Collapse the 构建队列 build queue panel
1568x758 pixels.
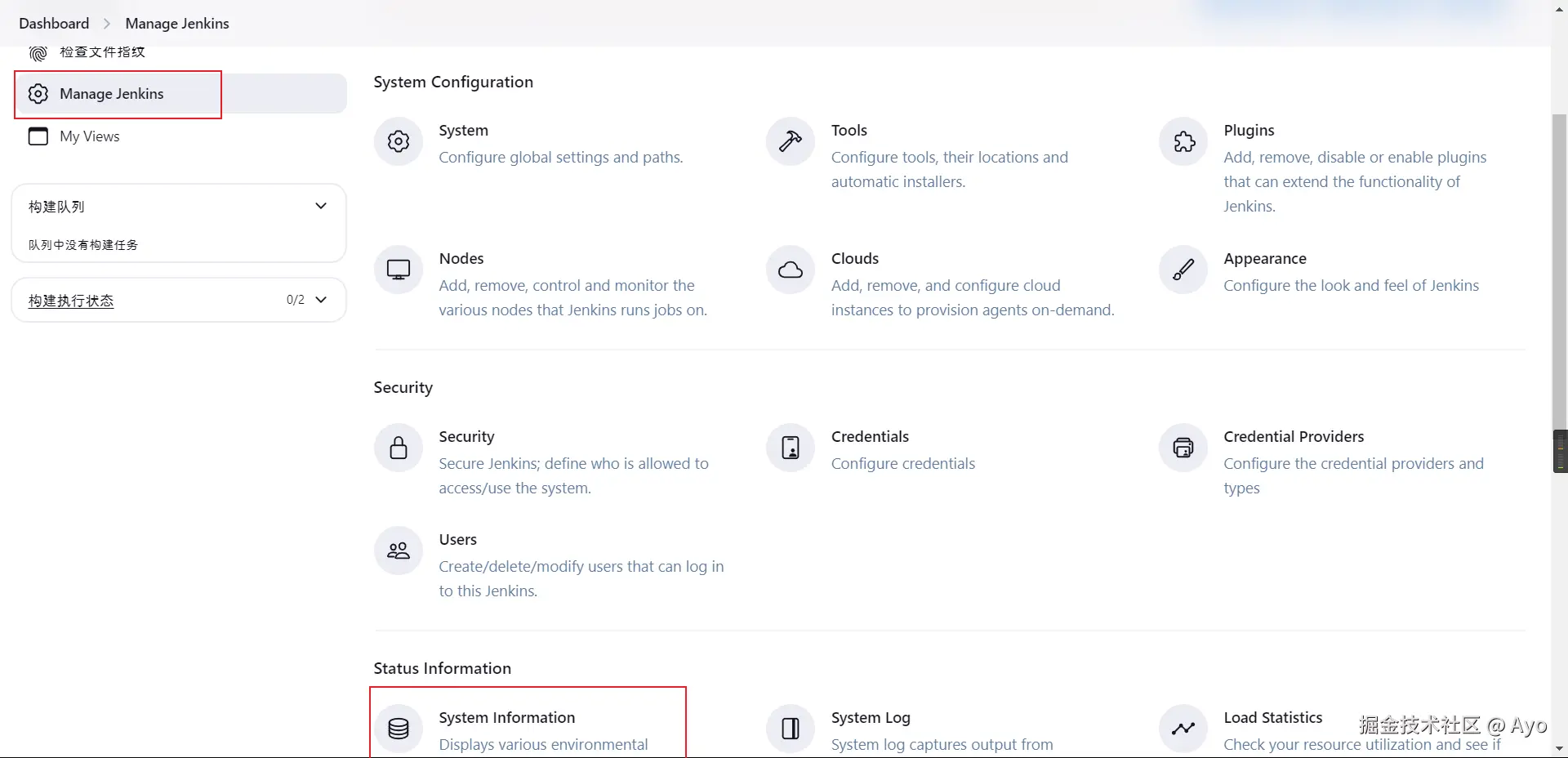pyautogui.click(x=321, y=206)
